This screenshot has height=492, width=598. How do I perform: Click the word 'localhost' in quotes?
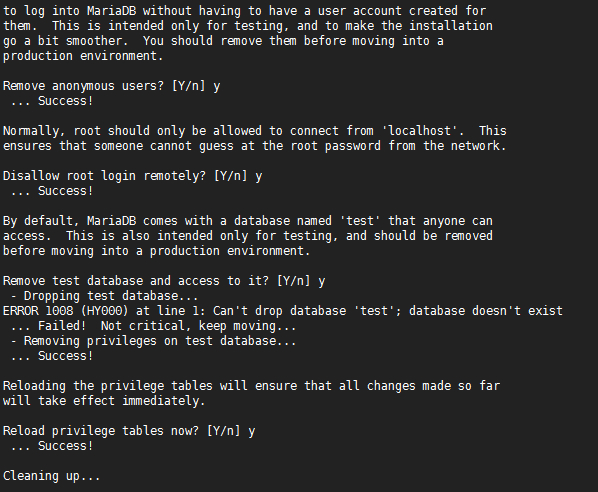[420, 131]
